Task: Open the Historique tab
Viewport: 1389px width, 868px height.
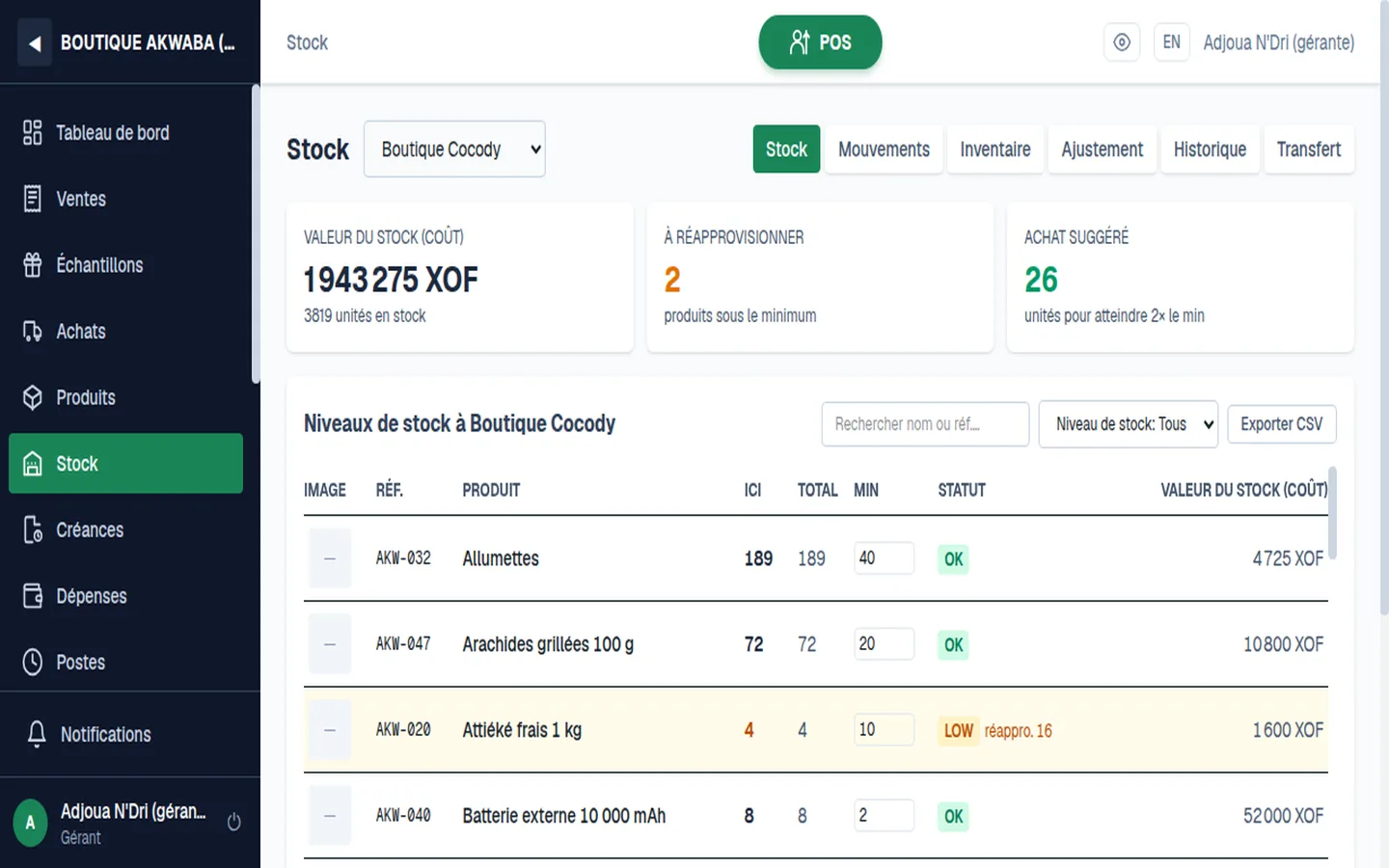Action: [x=1210, y=149]
